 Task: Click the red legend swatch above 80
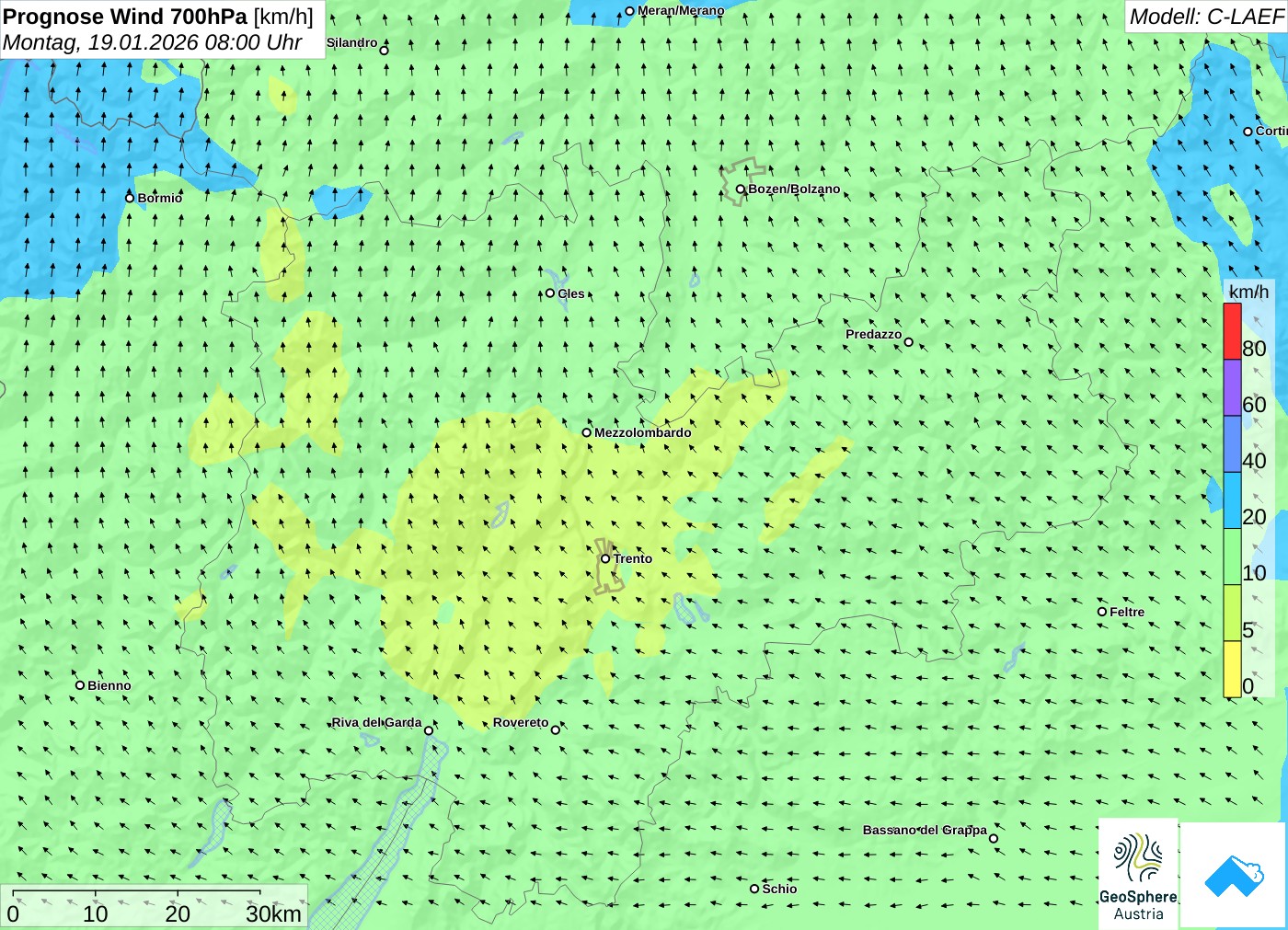pos(1232,331)
